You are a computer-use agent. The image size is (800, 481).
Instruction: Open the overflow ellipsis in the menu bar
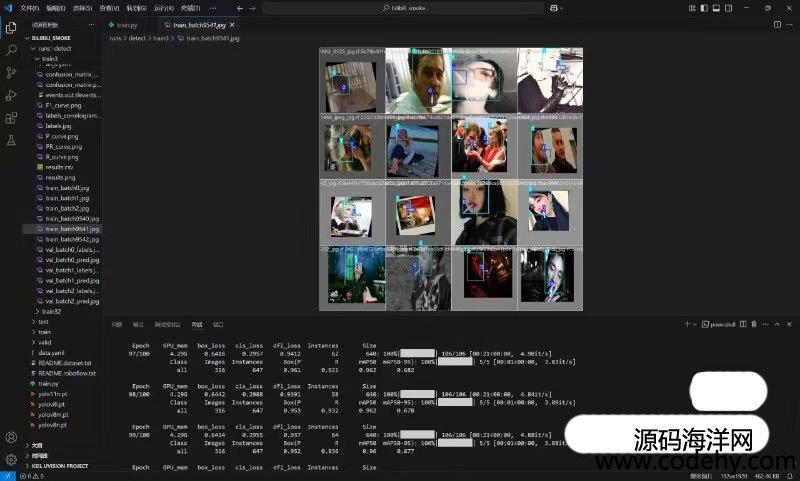(x=213, y=8)
